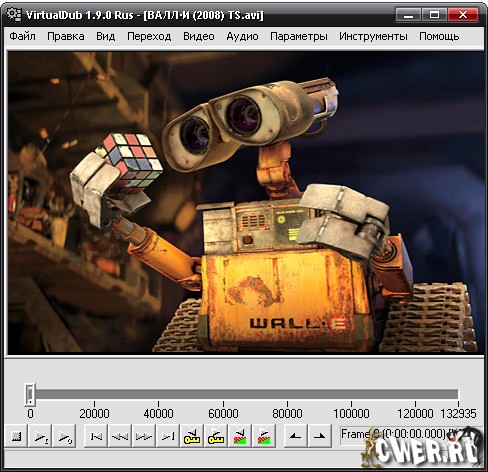
Task: Open the Правка menu
Action: 66,36
